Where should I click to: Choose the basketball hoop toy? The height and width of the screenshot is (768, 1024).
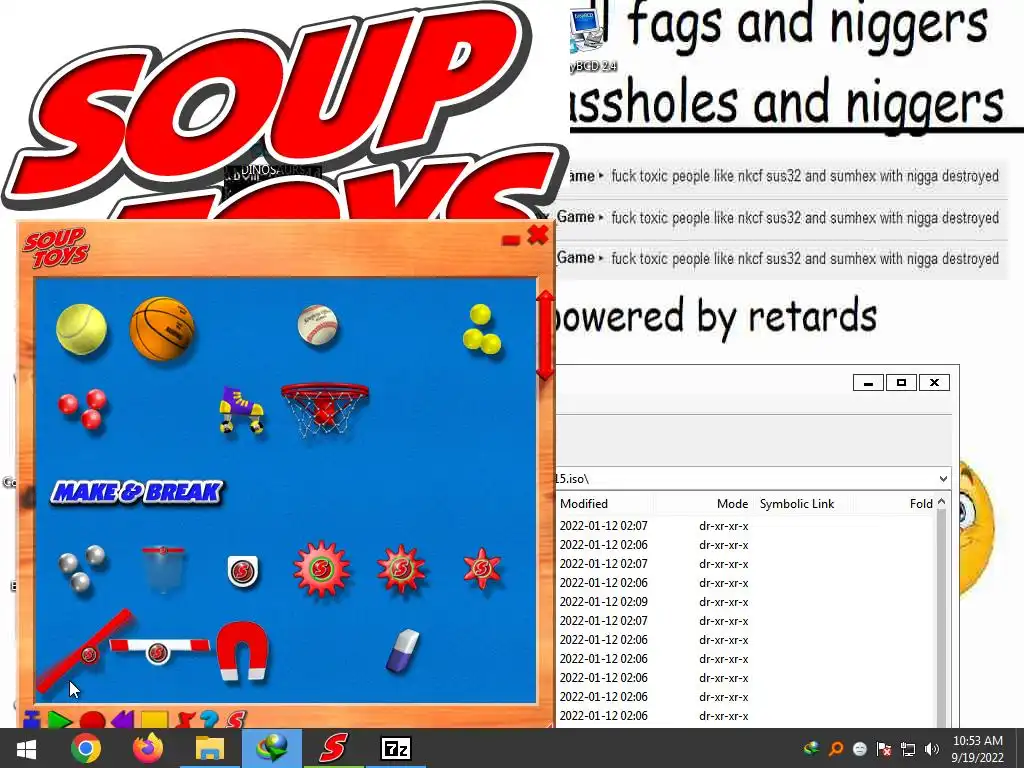tap(325, 409)
